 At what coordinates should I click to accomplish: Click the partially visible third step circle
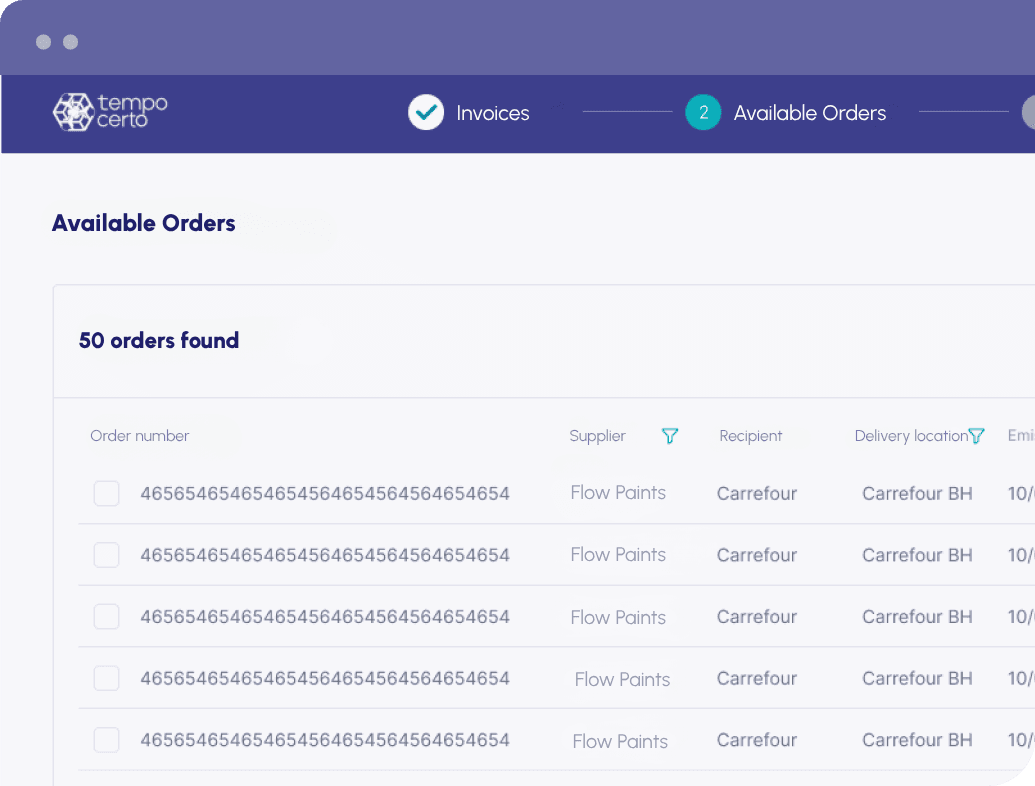tap(1028, 112)
